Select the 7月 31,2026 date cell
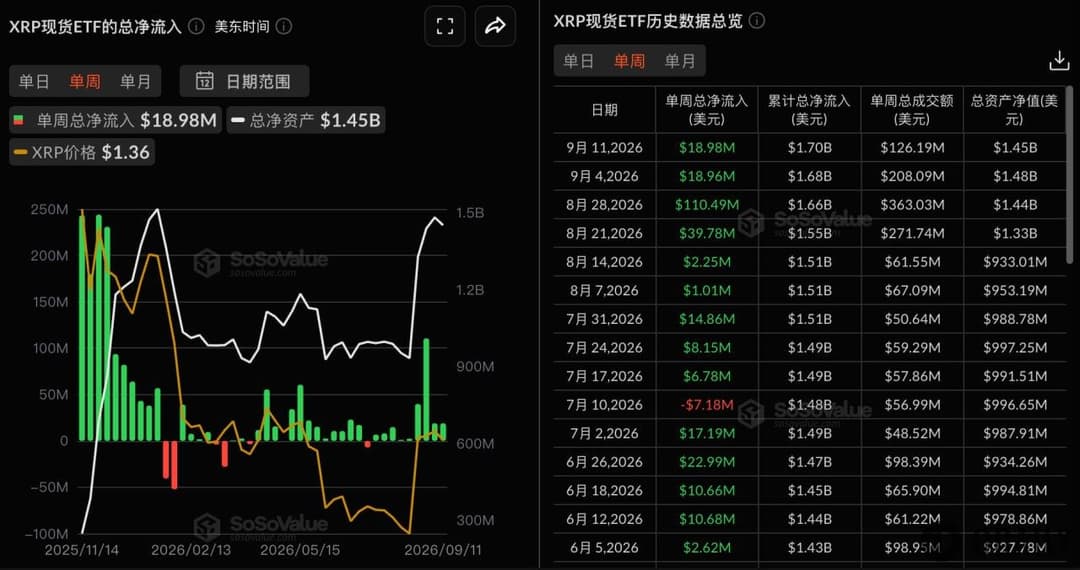Viewport: 1080px width, 570px height. click(605, 319)
